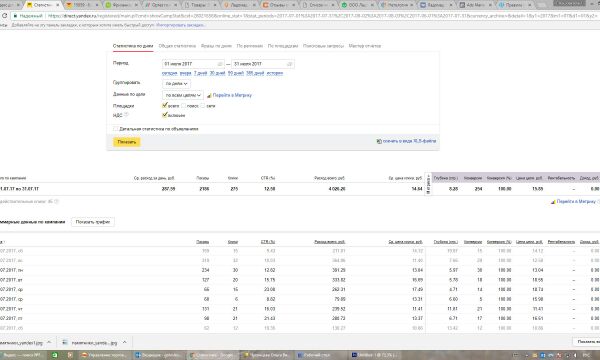Image resolution: width=600 pixels, height=360 pixels.
Task: Click the summary total spend value '4 026.26'
Action: pyautogui.click(x=336, y=189)
